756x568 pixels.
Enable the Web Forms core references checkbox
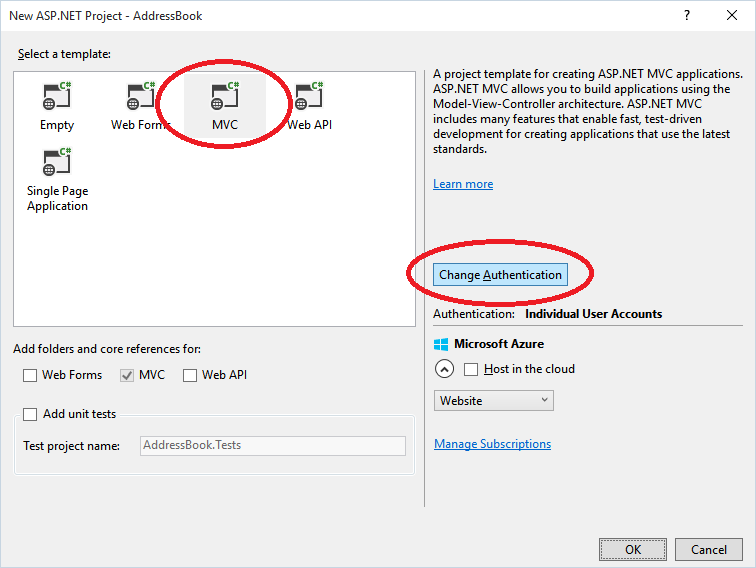(x=30, y=375)
